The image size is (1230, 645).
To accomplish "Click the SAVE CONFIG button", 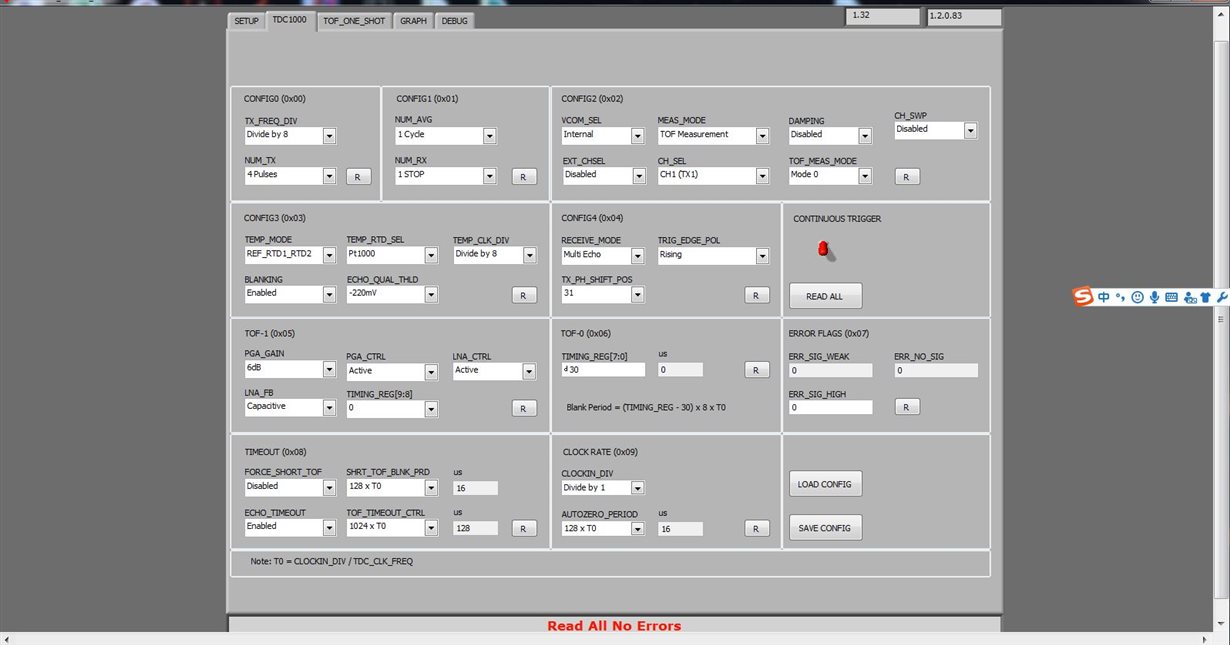I will (825, 528).
